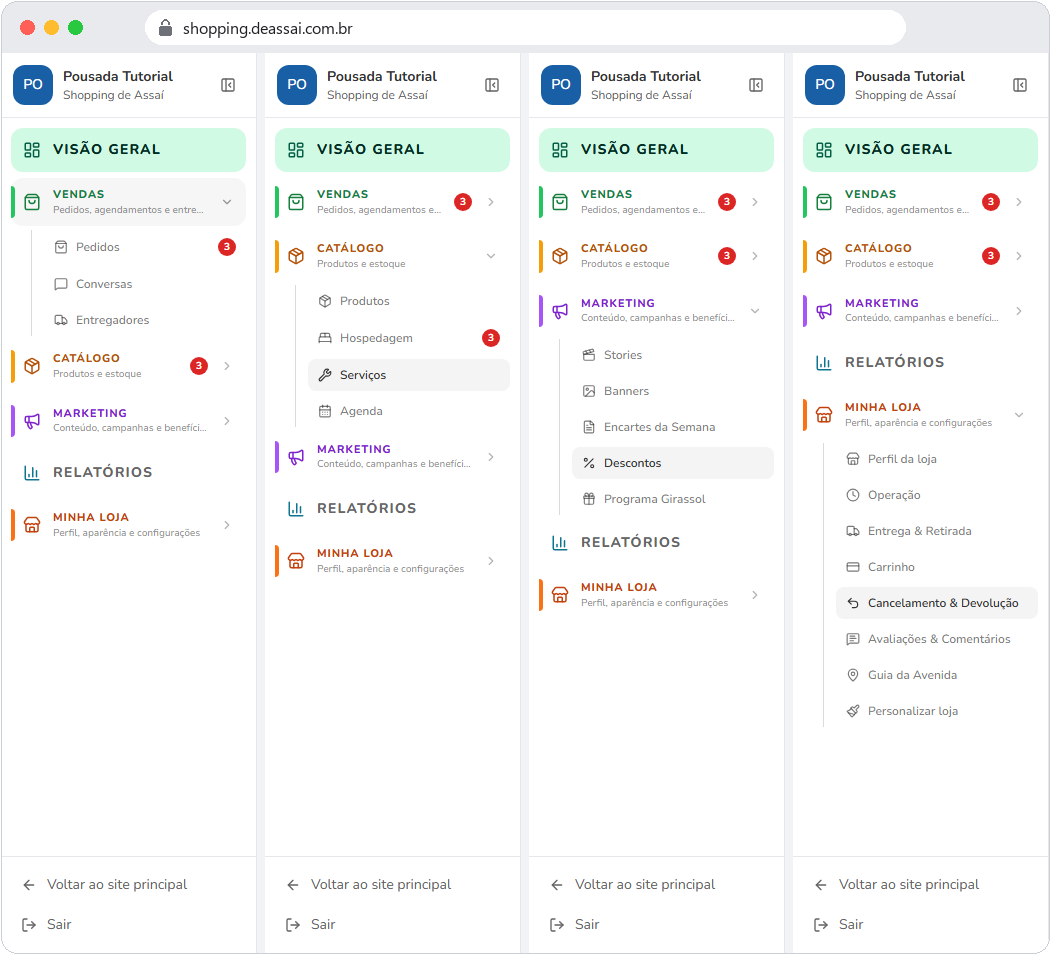
Task: Select the Entregadores truck icon item
Action: pyautogui.click(x=61, y=320)
